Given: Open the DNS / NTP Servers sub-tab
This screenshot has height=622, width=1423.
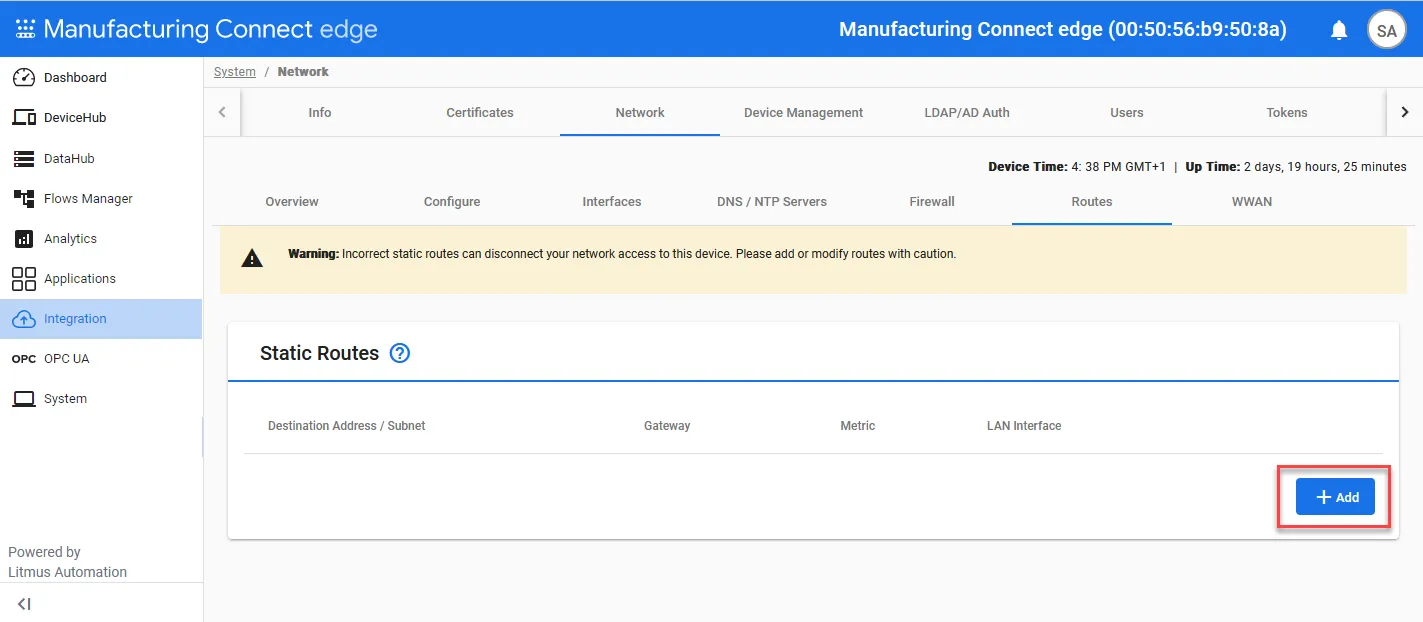Looking at the screenshot, I should (x=772, y=202).
